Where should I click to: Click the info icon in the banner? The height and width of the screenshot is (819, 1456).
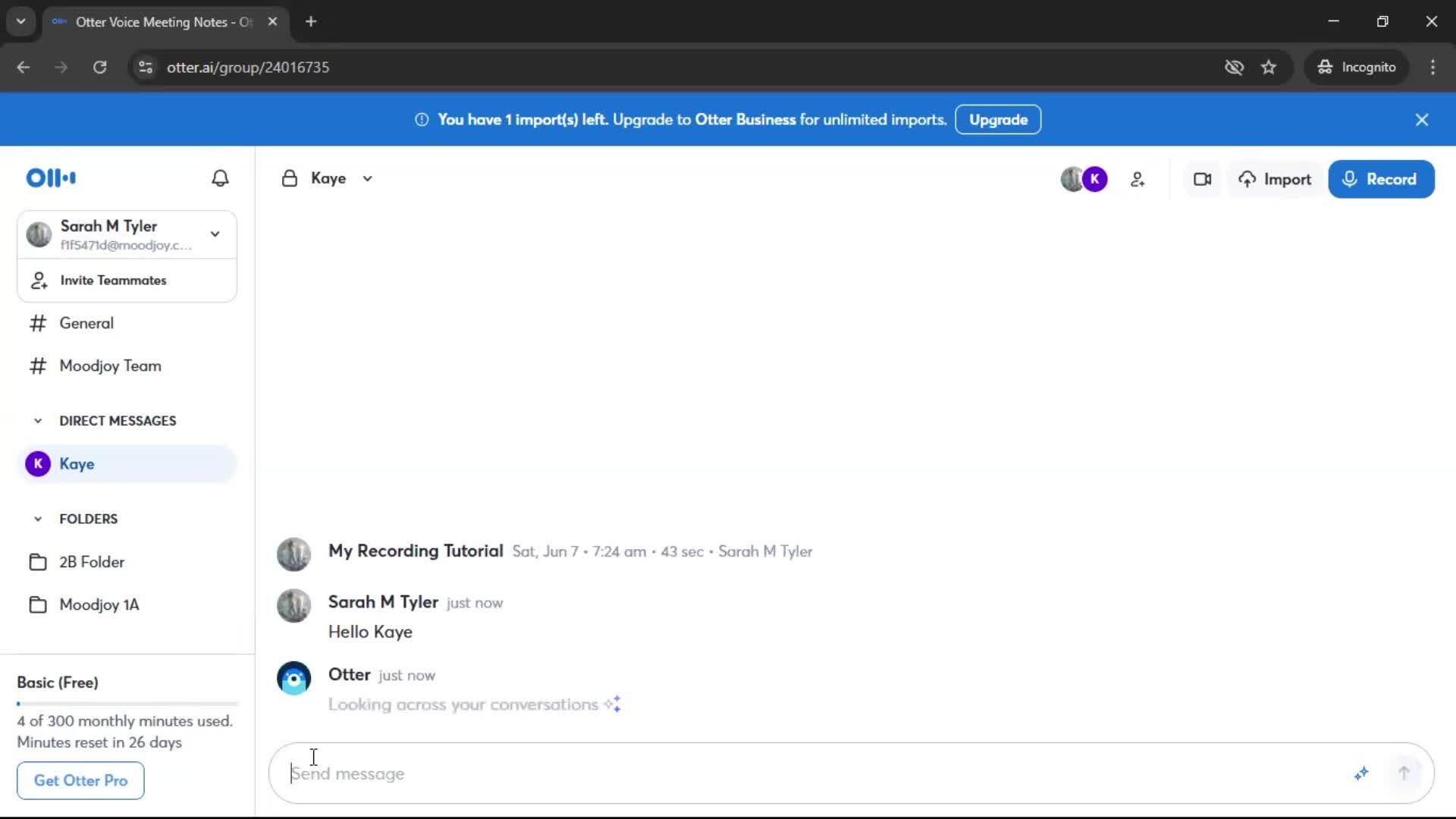pyautogui.click(x=422, y=120)
